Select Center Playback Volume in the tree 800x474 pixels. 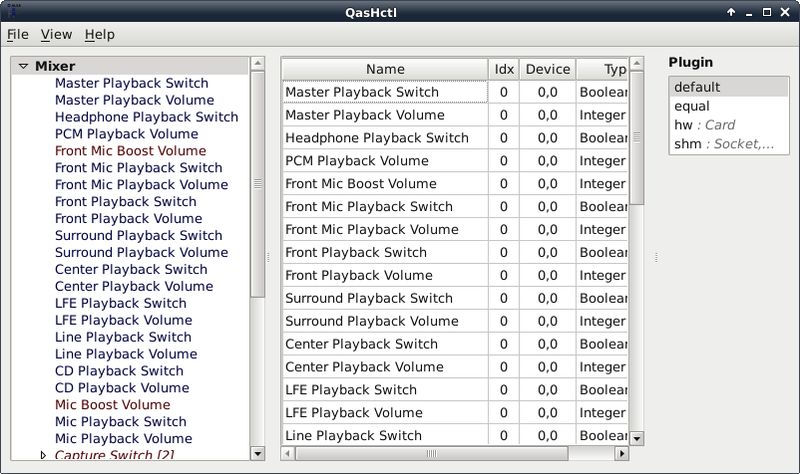[x=134, y=286]
